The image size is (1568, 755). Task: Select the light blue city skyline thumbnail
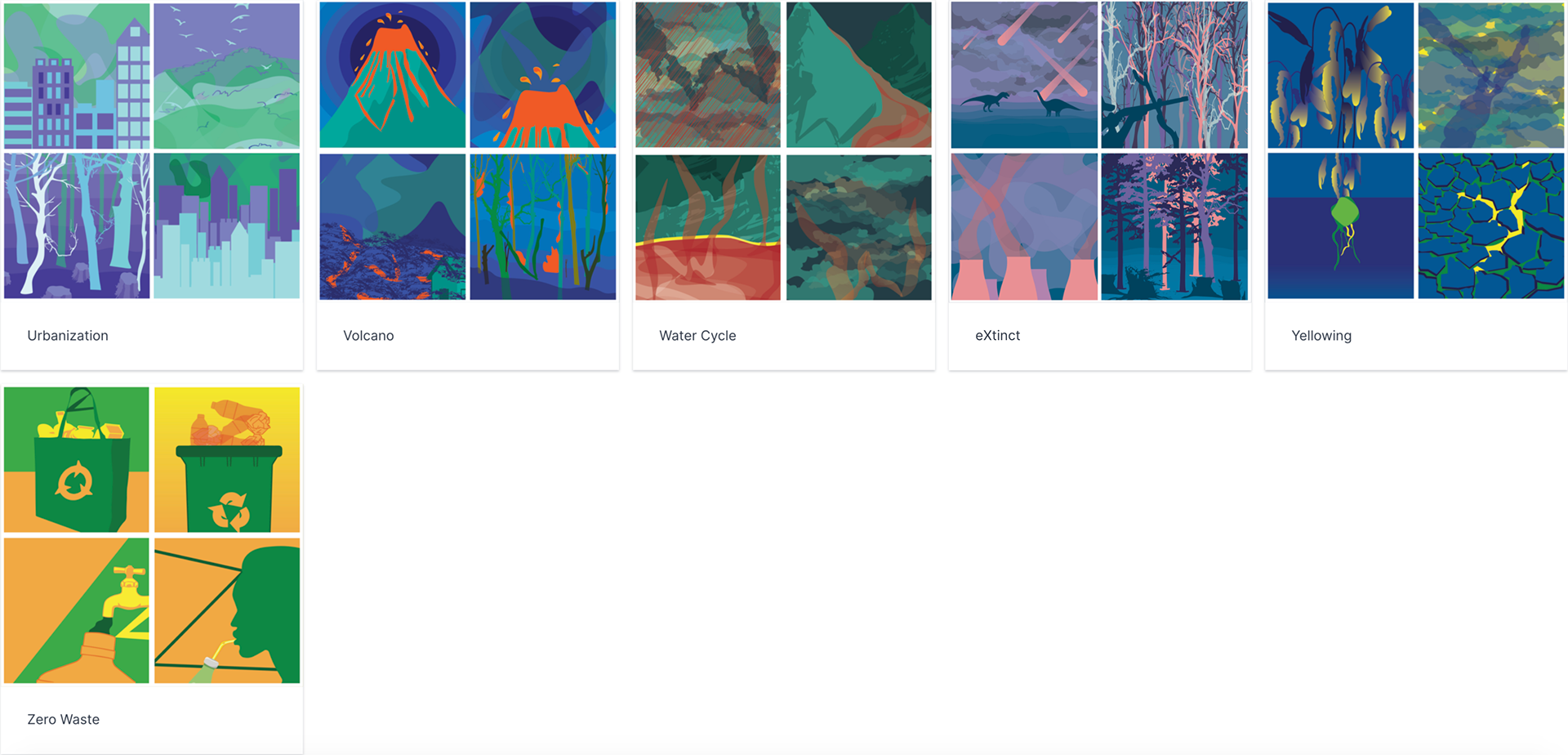pyautogui.click(x=227, y=226)
